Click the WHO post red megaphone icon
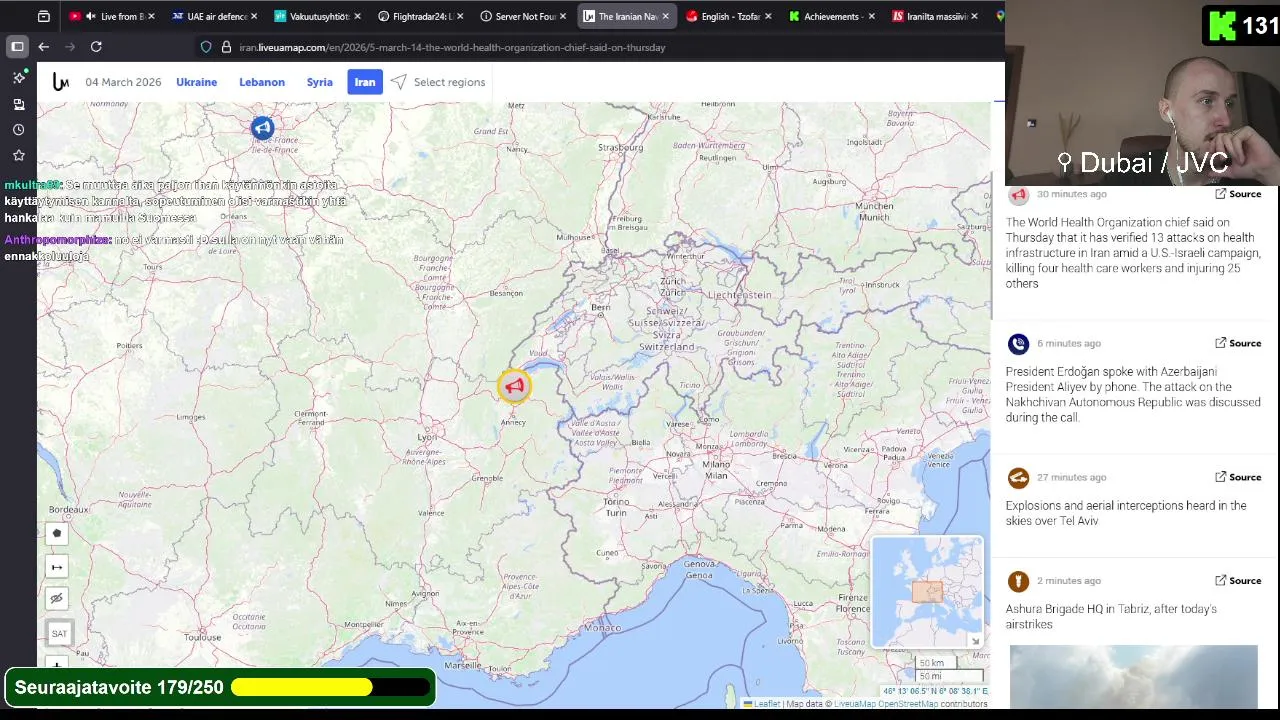The image size is (1280, 720). 1018,195
